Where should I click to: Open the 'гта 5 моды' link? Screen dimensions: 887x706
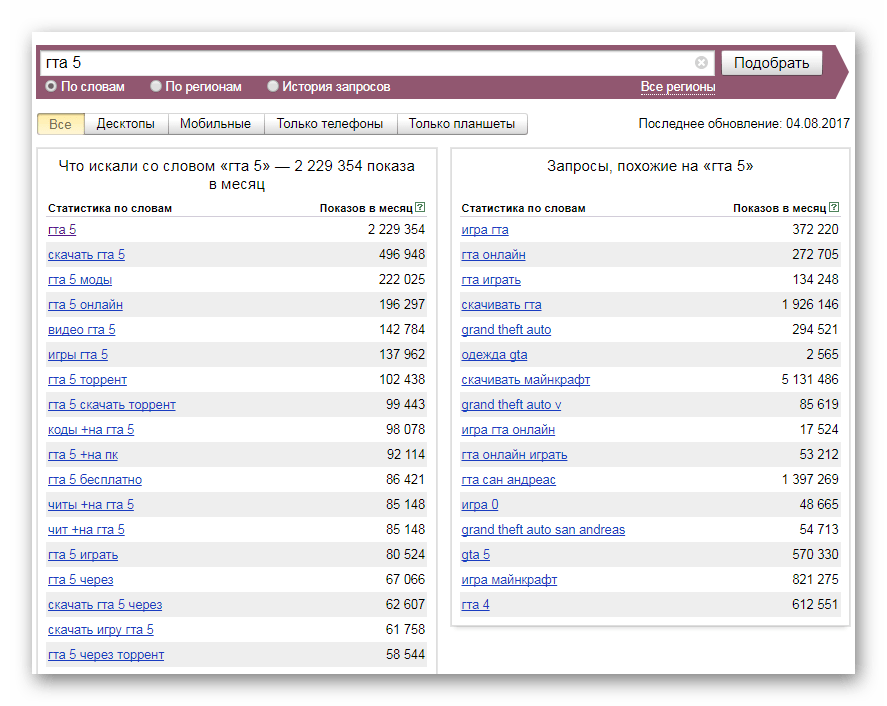(x=80, y=279)
